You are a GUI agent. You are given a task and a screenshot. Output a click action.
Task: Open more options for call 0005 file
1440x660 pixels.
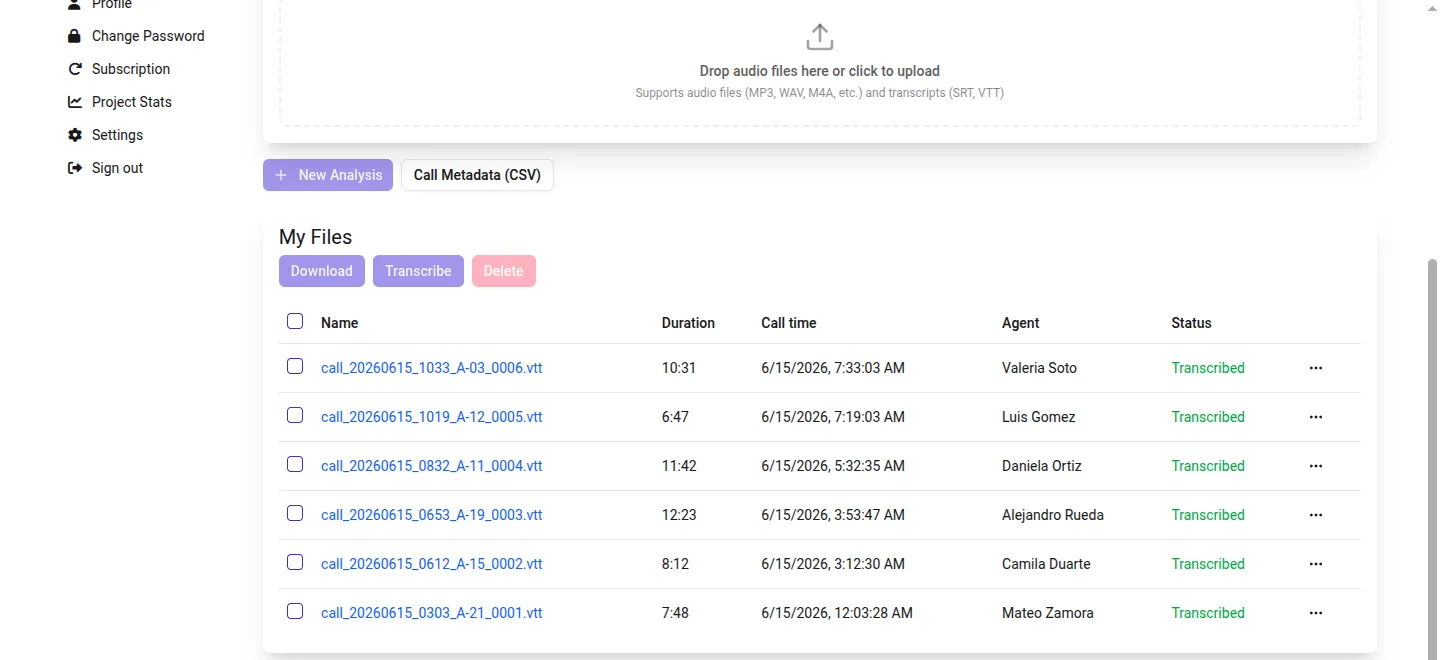pyautogui.click(x=1316, y=417)
